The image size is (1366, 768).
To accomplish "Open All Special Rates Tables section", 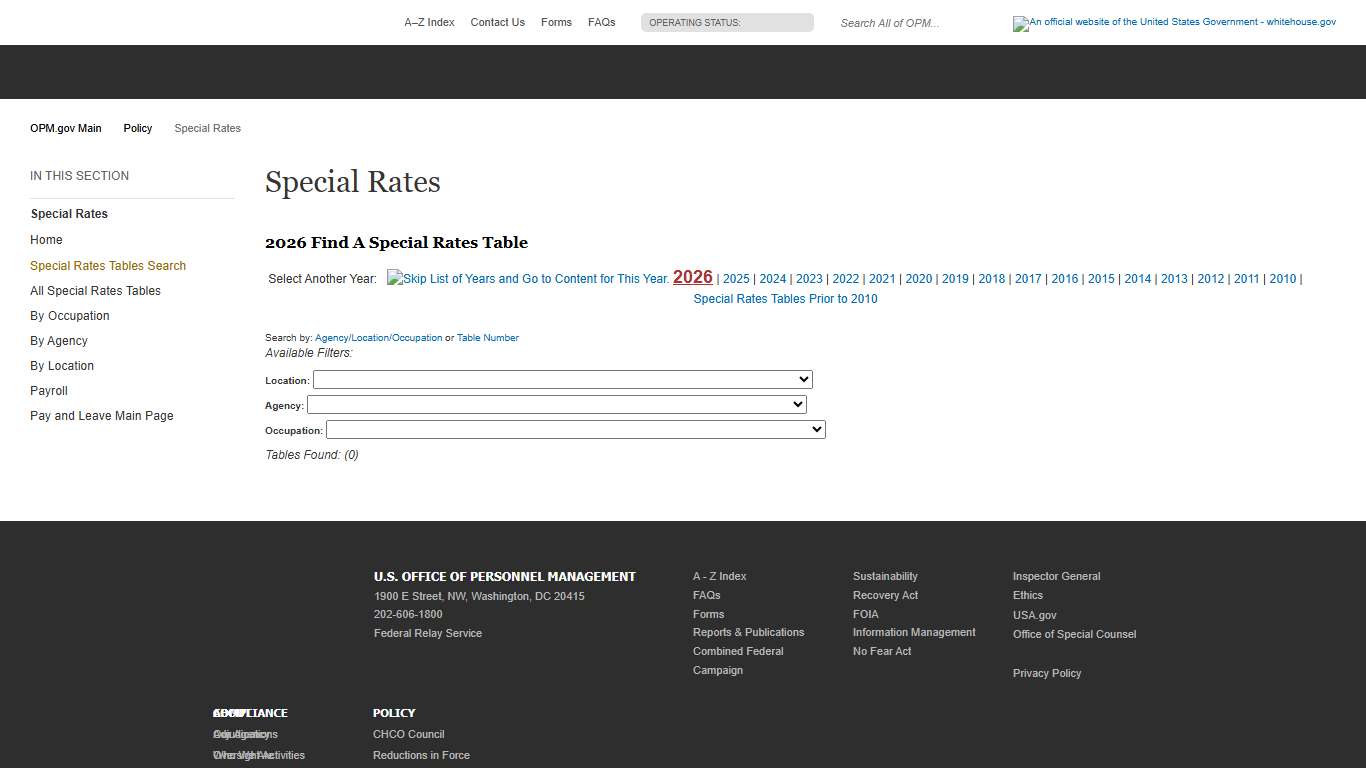I will pos(95,290).
